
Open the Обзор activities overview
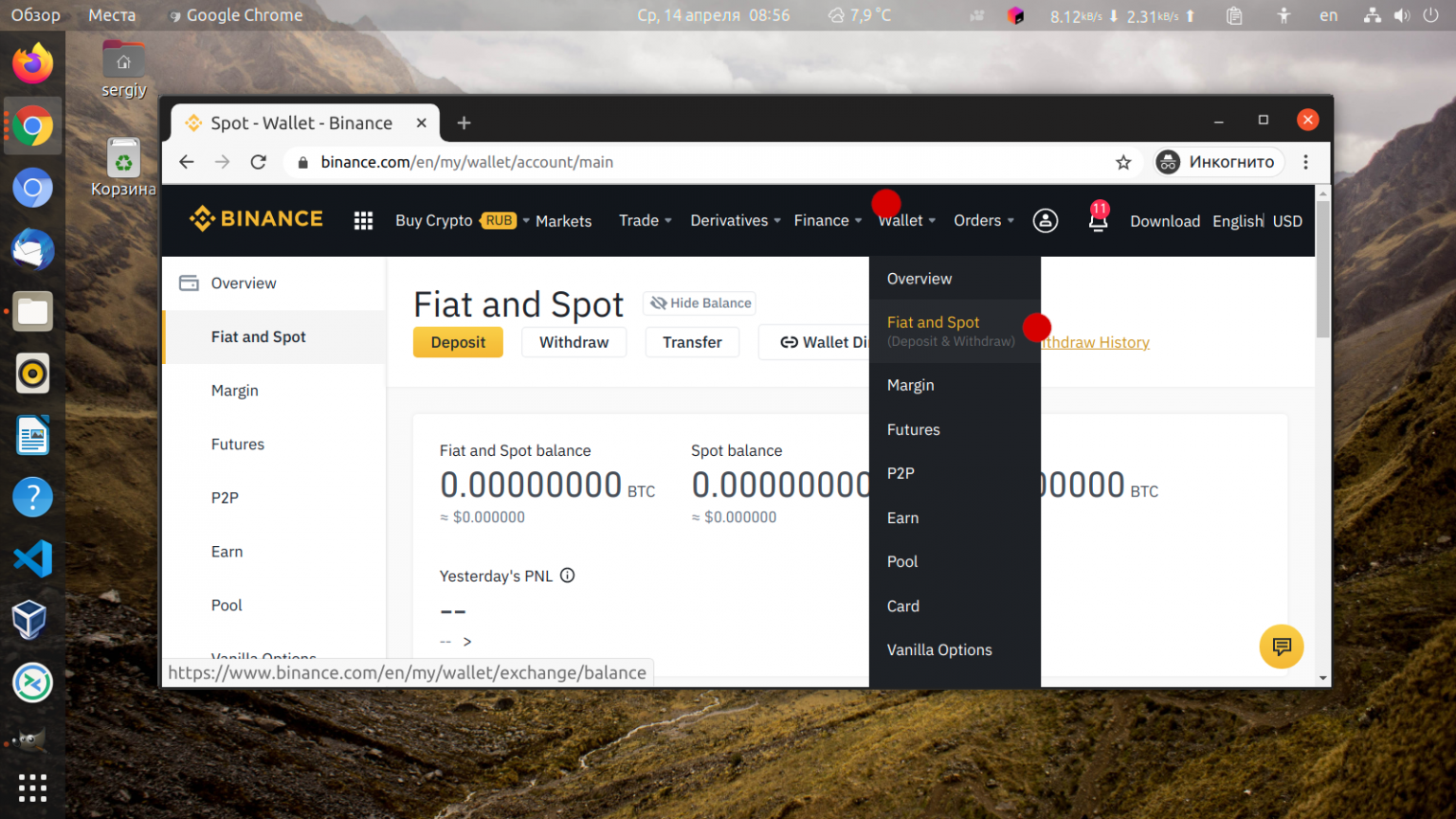pyautogui.click(x=35, y=15)
